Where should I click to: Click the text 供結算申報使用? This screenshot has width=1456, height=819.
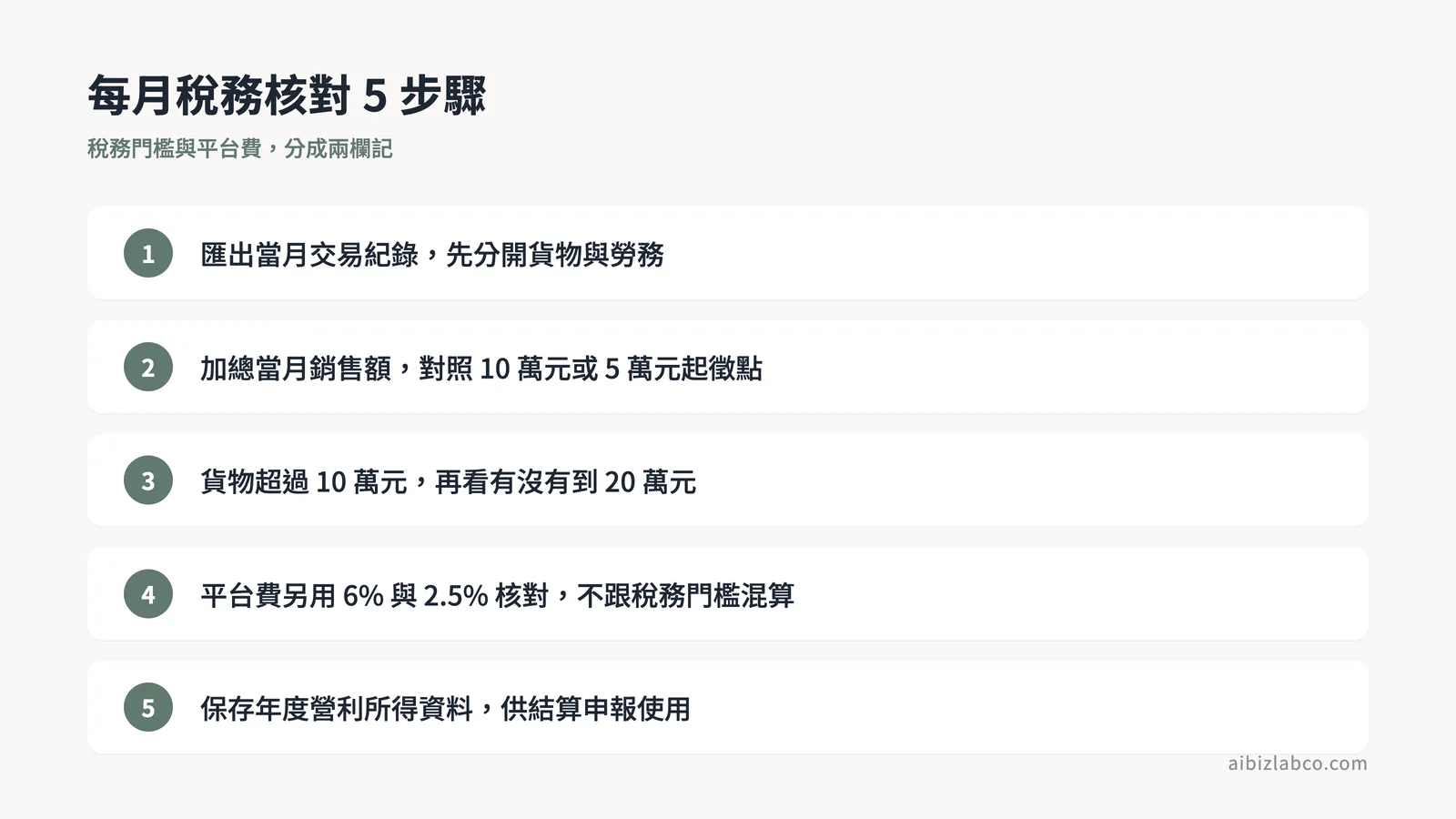pyautogui.click(x=596, y=709)
